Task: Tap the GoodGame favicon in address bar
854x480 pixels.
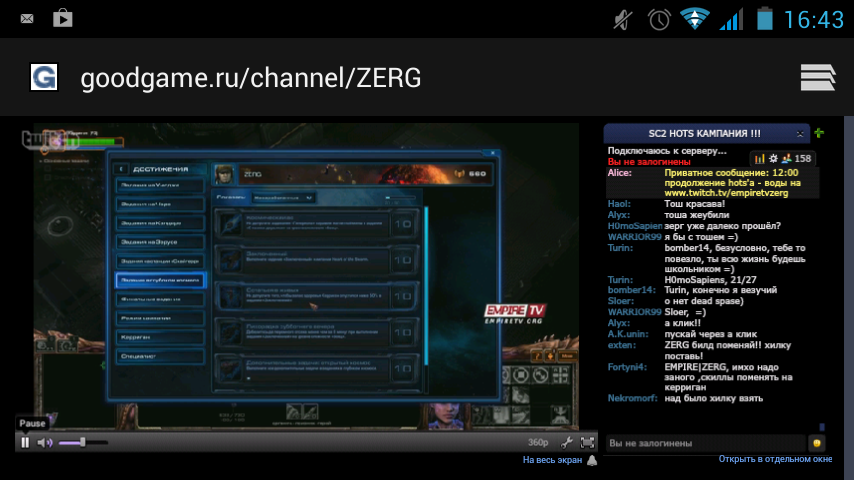Action: (44, 77)
